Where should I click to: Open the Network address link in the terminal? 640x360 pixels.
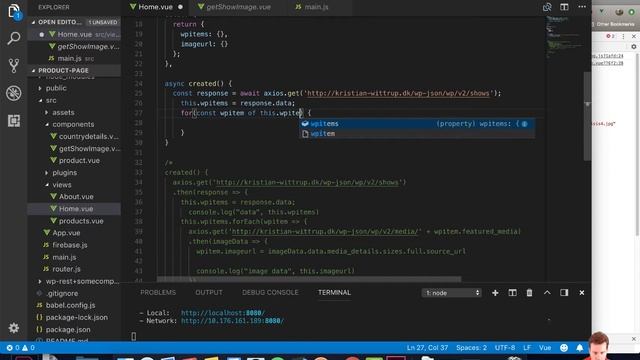click(x=232, y=321)
